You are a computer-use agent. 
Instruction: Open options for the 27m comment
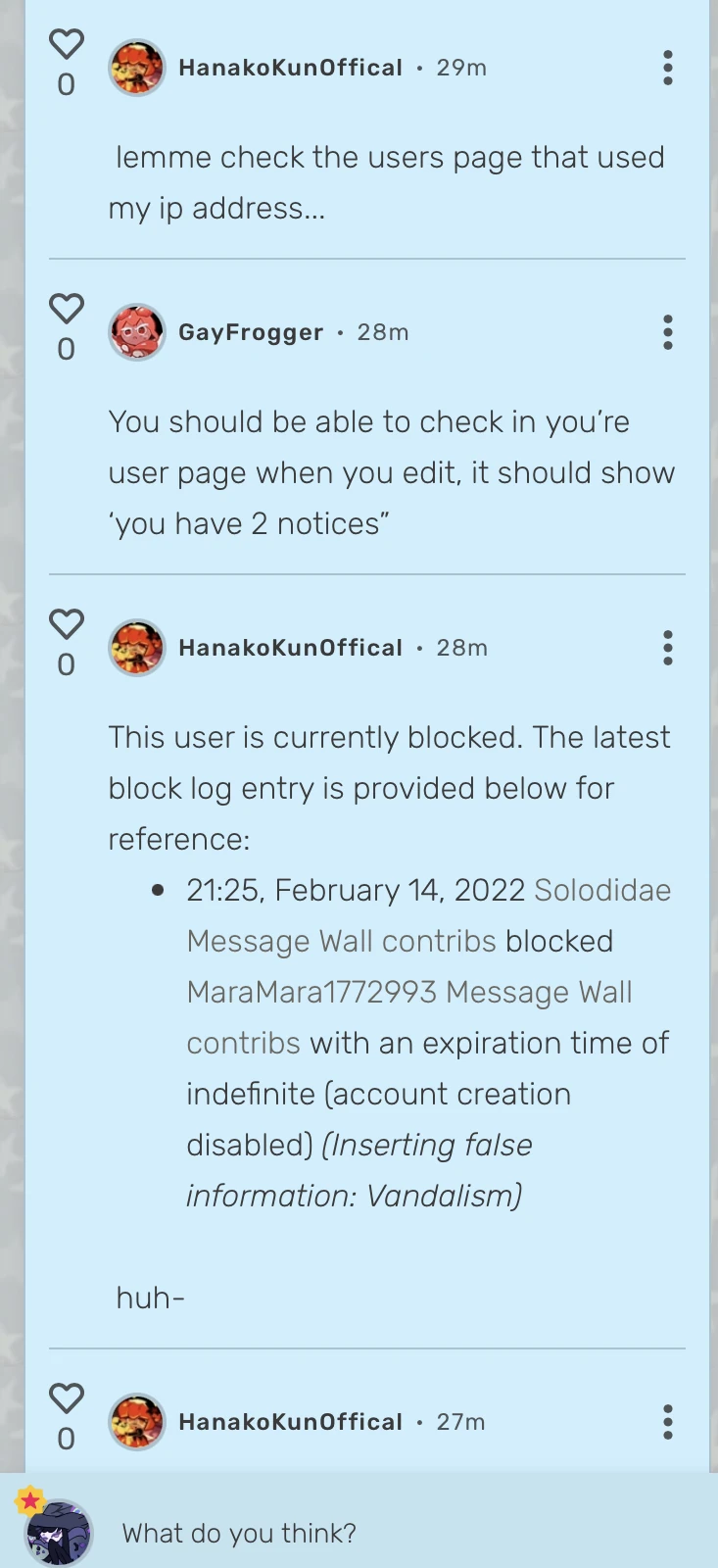(x=667, y=1423)
